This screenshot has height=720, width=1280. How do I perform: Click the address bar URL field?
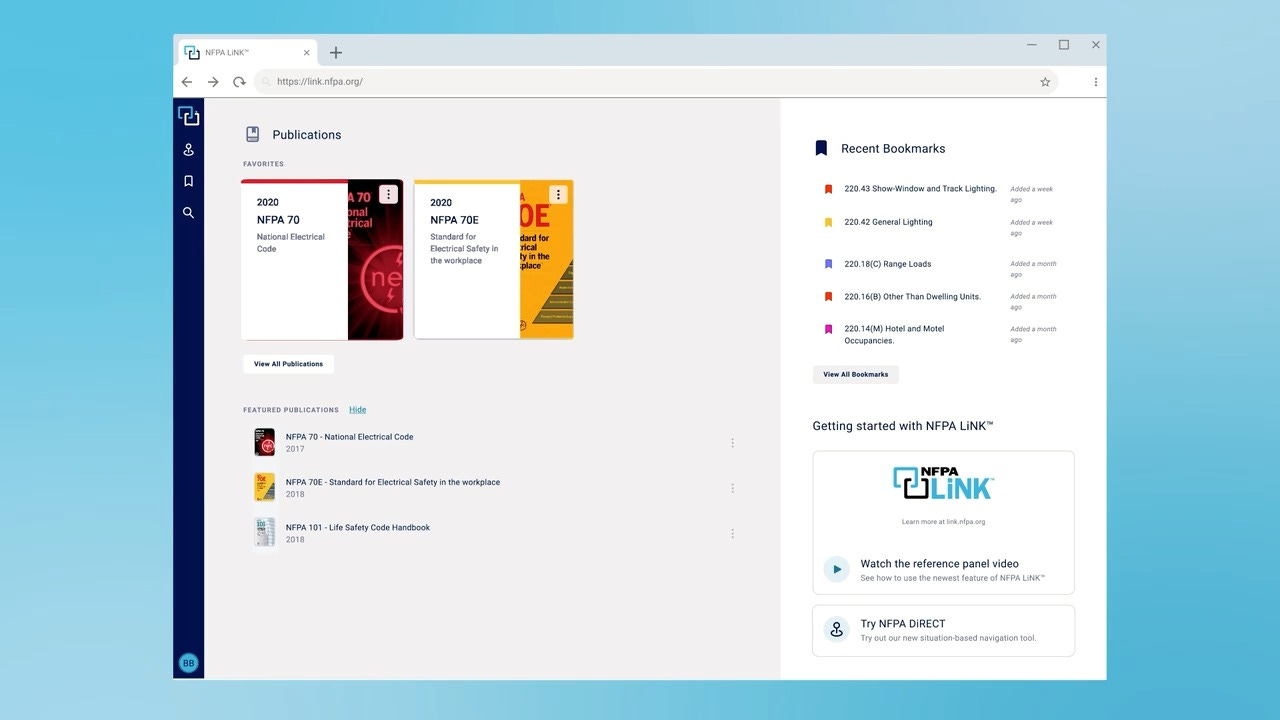(657, 82)
